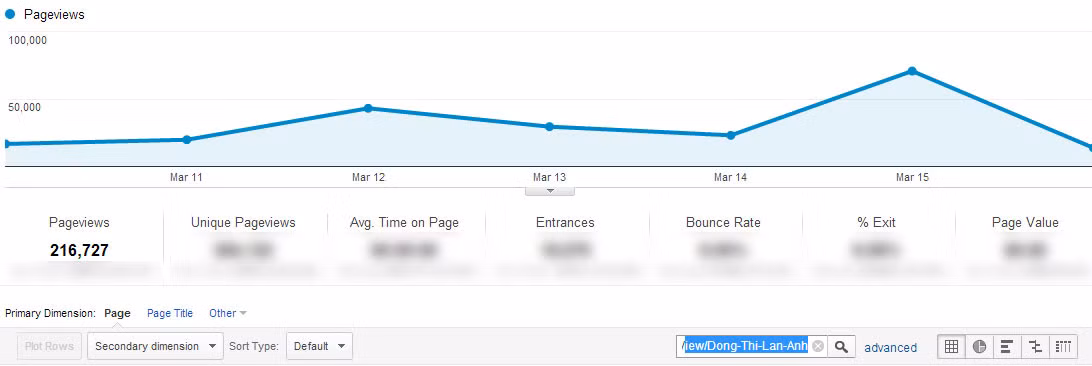
Task: Click the Mar 12 axis date label
Action: (x=368, y=177)
